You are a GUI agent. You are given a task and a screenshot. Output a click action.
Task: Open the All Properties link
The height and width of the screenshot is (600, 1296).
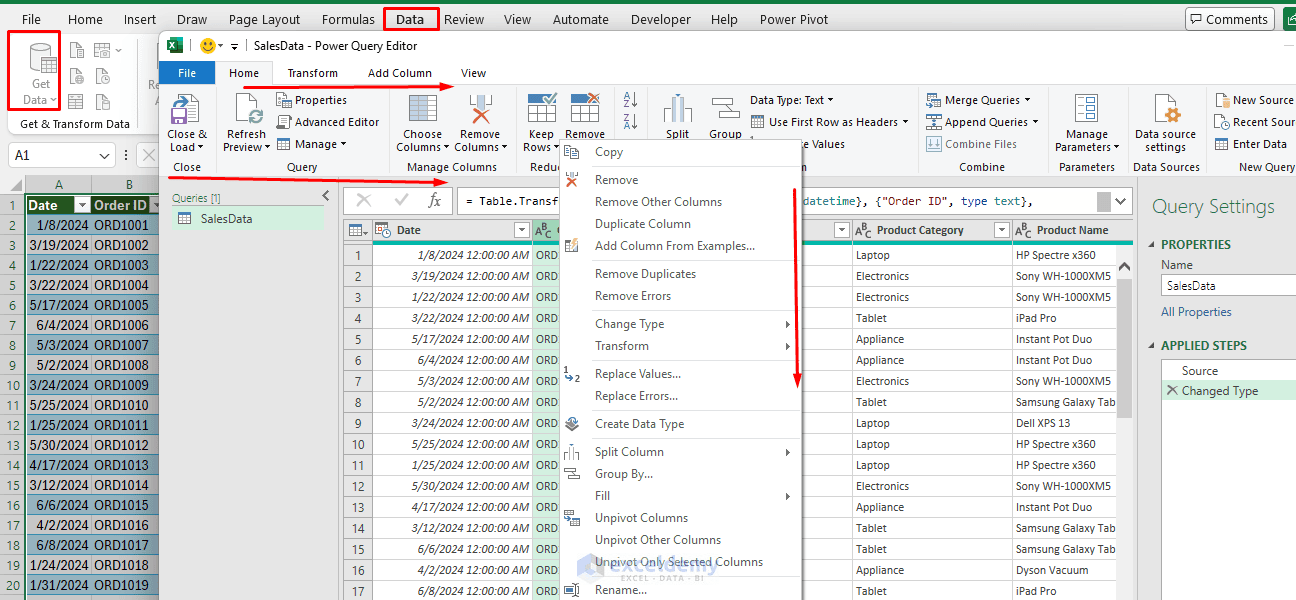point(1196,312)
